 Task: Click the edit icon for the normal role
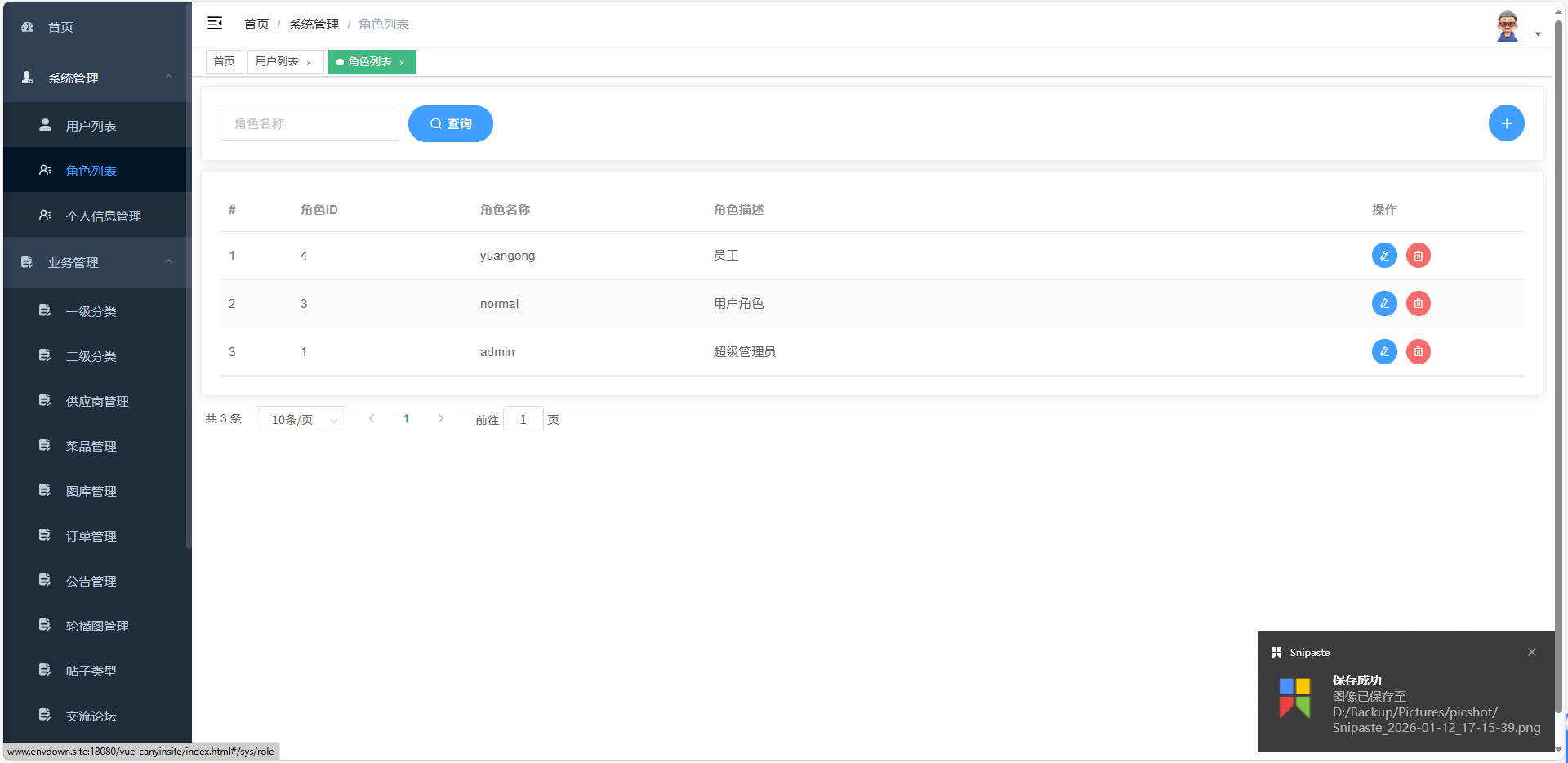1383,303
